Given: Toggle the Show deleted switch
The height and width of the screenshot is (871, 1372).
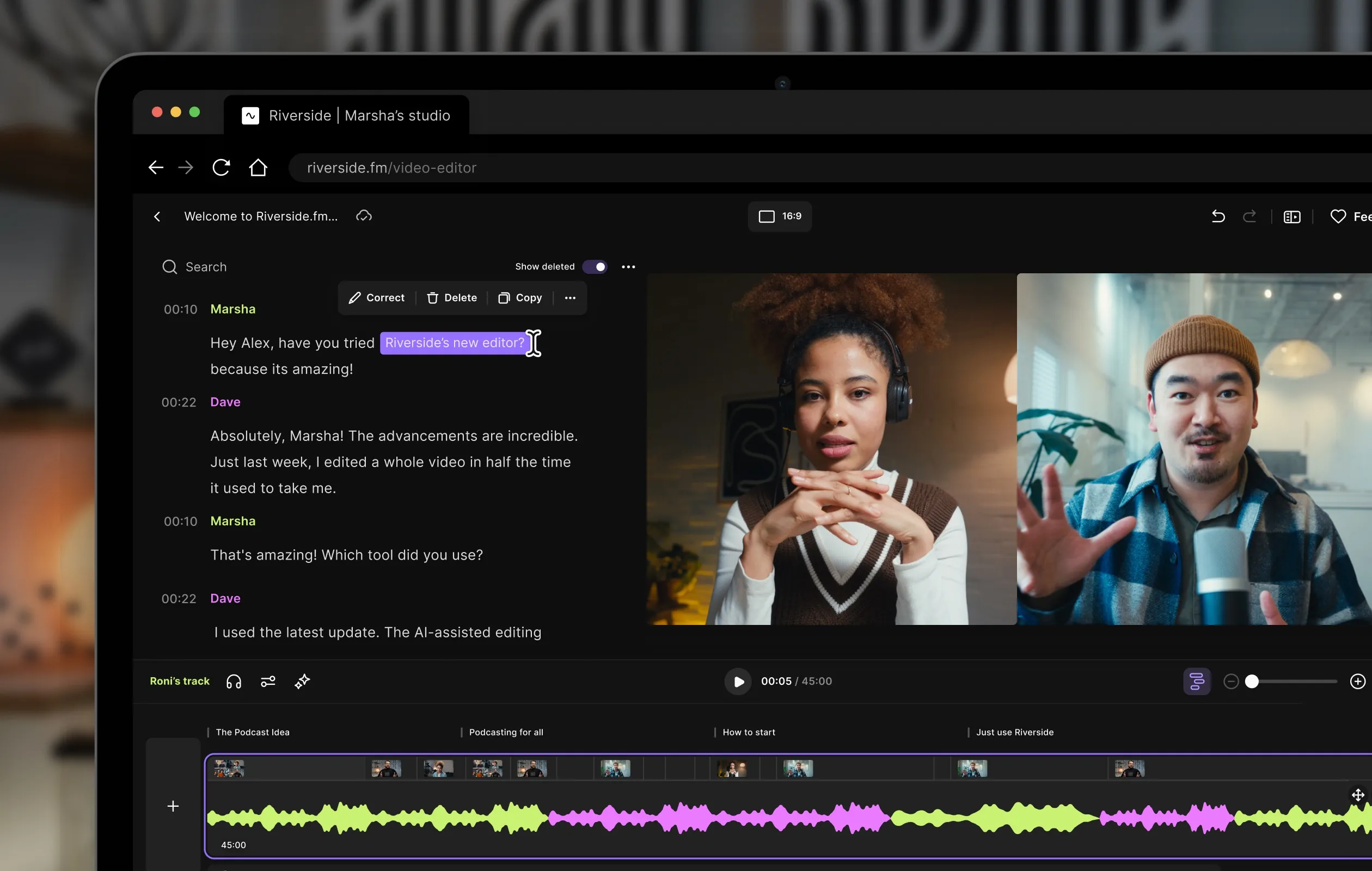Looking at the screenshot, I should (595, 267).
